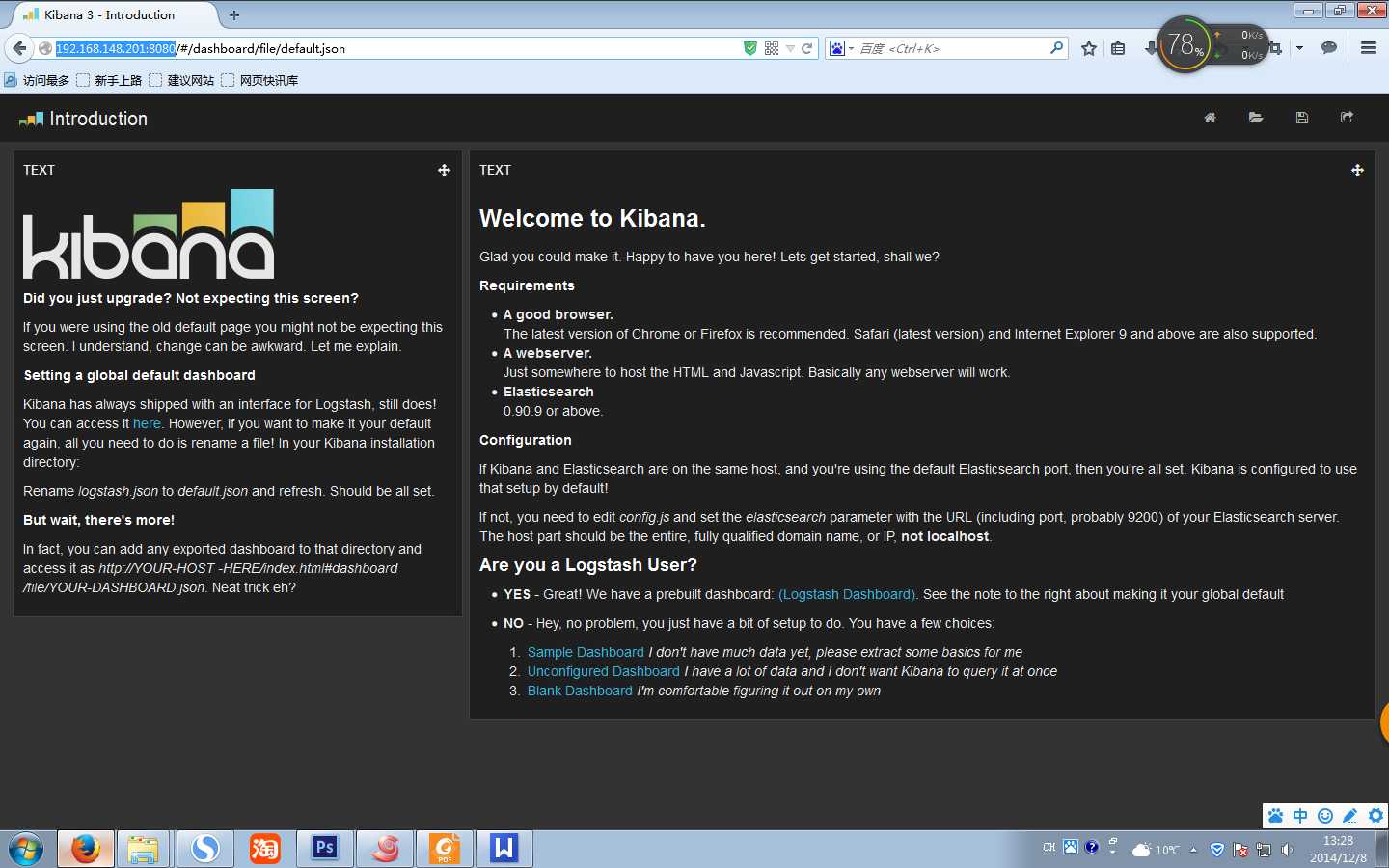Click the 'Are you a Logstash User?' heading
Image resolution: width=1389 pixels, height=868 pixels.
pyautogui.click(x=588, y=565)
